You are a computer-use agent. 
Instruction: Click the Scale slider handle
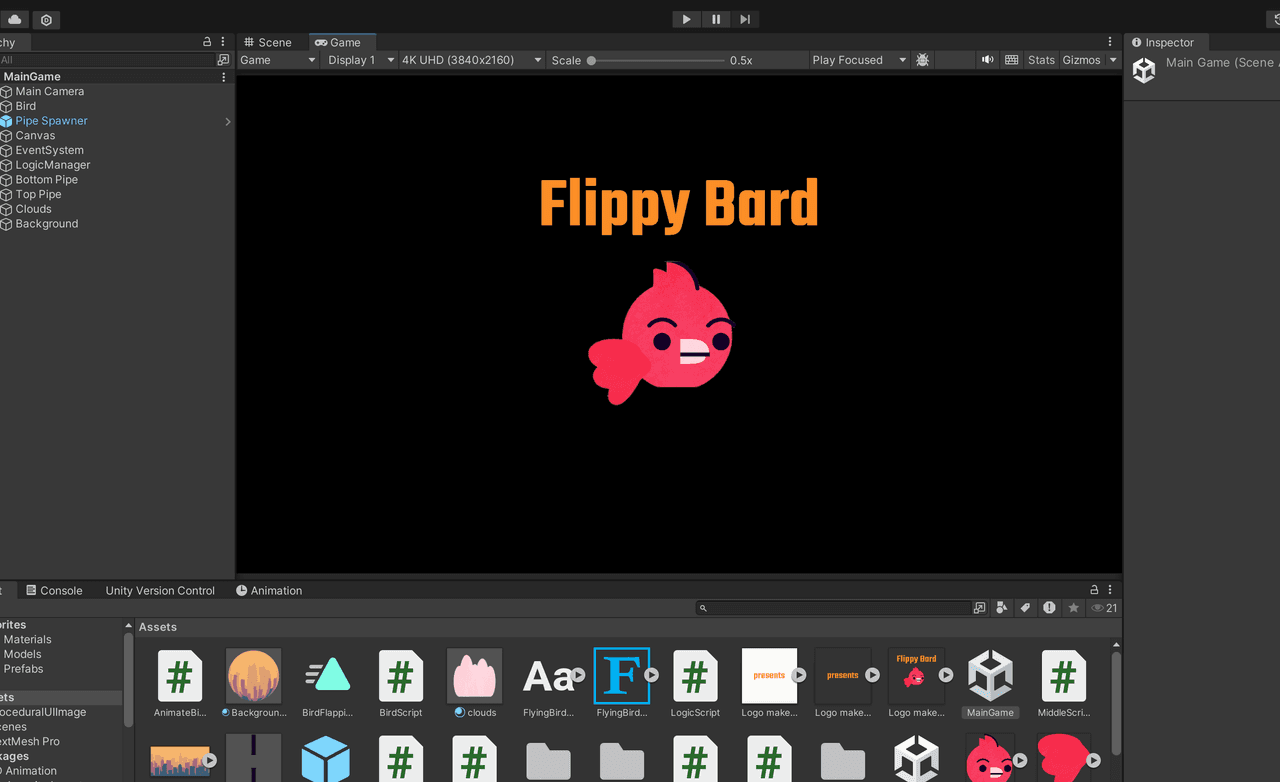click(x=592, y=60)
